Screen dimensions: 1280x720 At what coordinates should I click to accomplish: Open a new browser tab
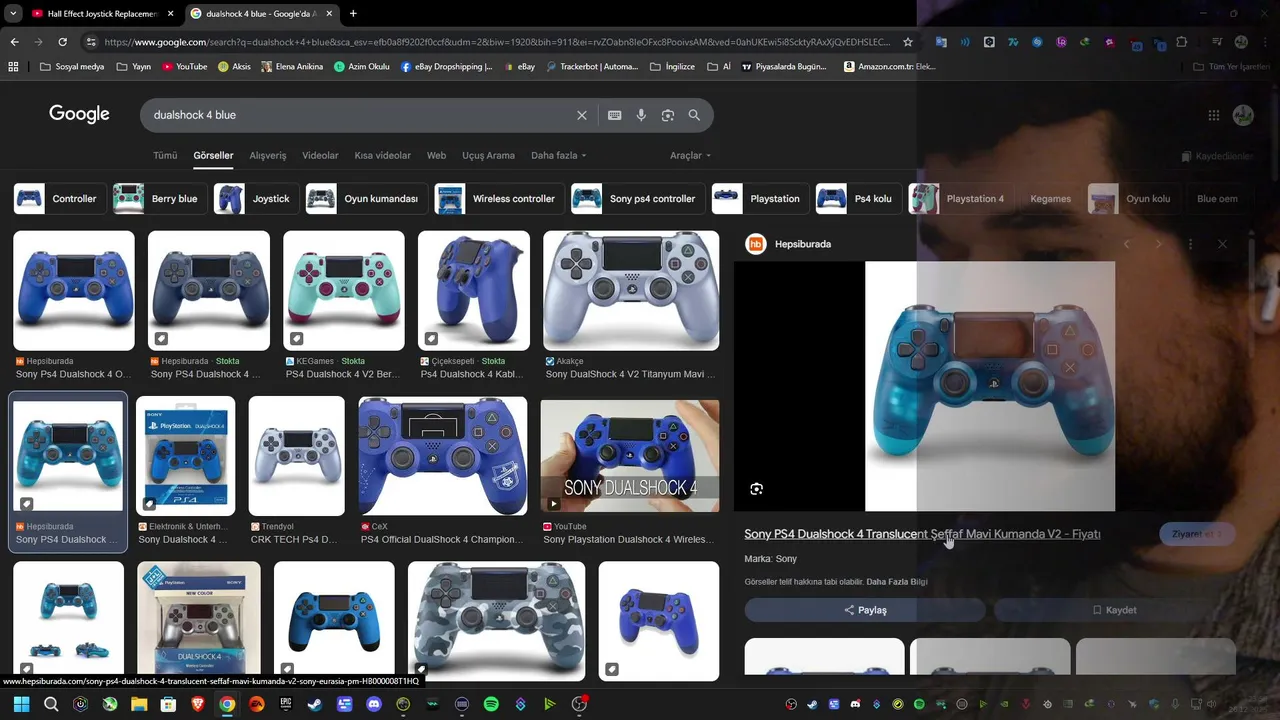(x=353, y=14)
